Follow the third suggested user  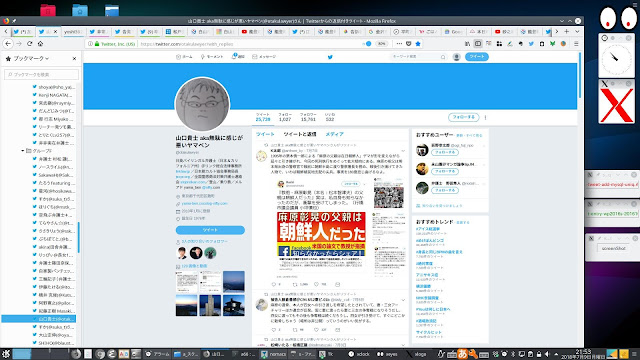445,190
